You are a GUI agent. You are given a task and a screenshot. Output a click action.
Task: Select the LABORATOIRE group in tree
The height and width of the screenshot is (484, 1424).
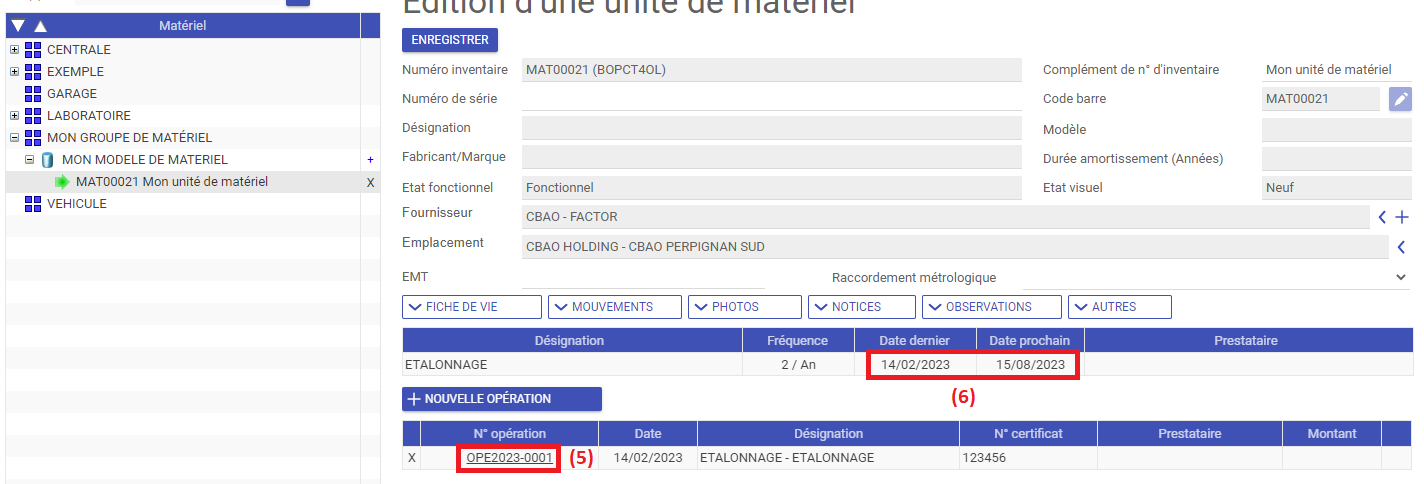tap(89, 116)
